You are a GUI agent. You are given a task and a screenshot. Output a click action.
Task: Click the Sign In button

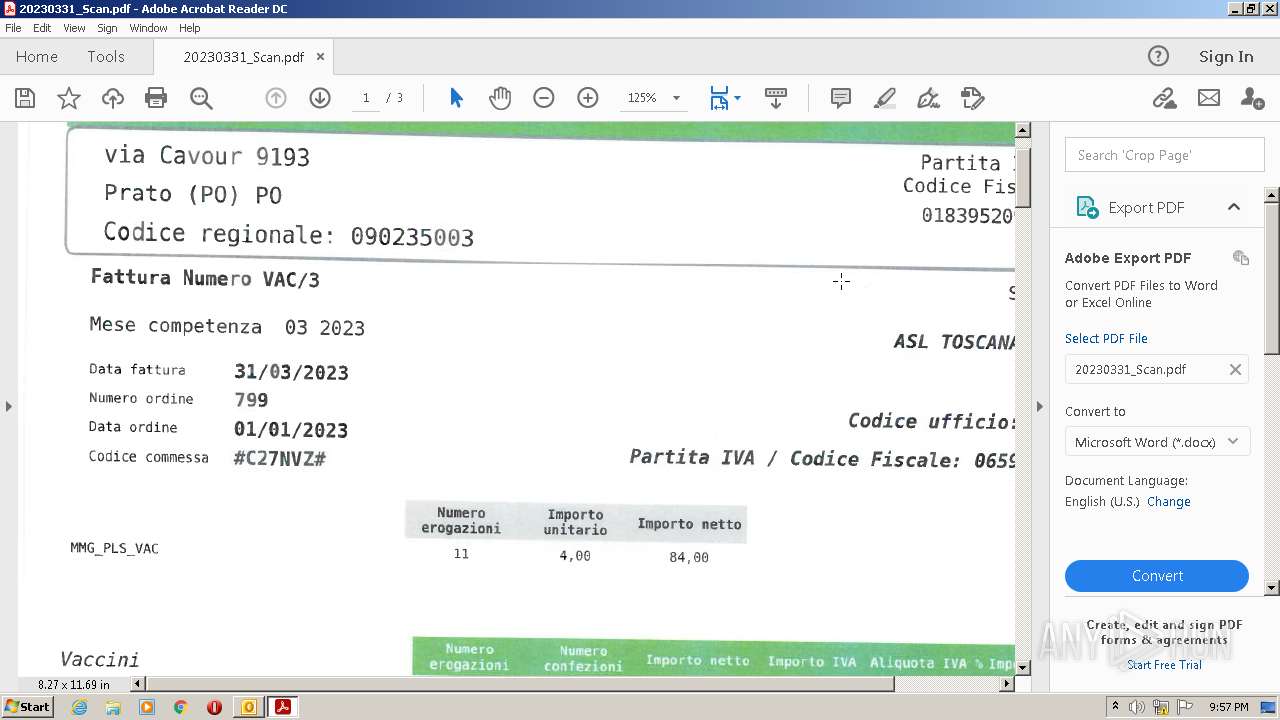click(1226, 57)
